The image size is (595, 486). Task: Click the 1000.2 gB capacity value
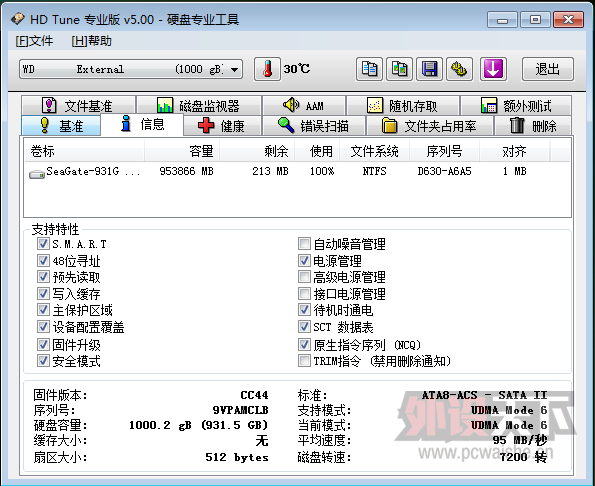[198, 425]
